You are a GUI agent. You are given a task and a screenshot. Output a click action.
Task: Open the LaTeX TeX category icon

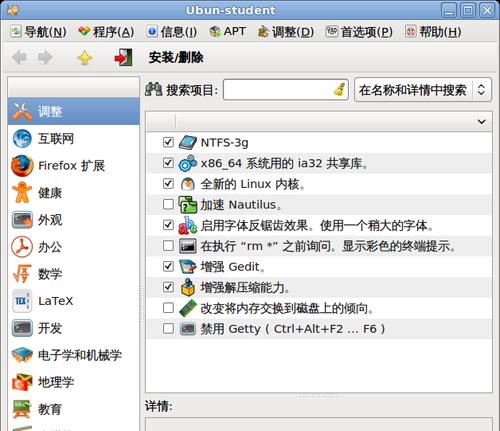click(x=22, y=301)
